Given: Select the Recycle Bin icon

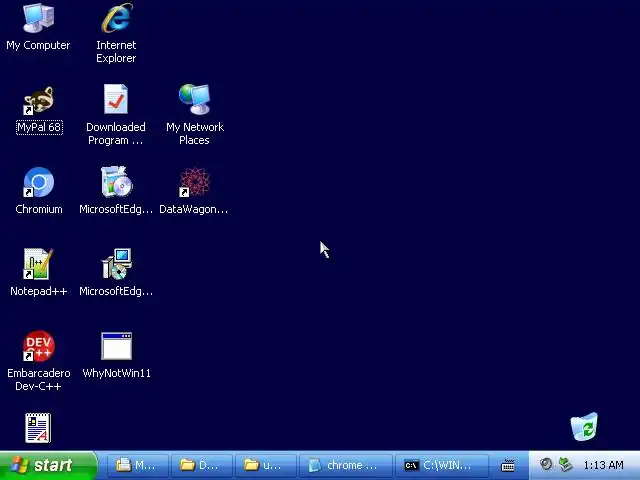Looking at the screenshot, I should click(584, 427).
